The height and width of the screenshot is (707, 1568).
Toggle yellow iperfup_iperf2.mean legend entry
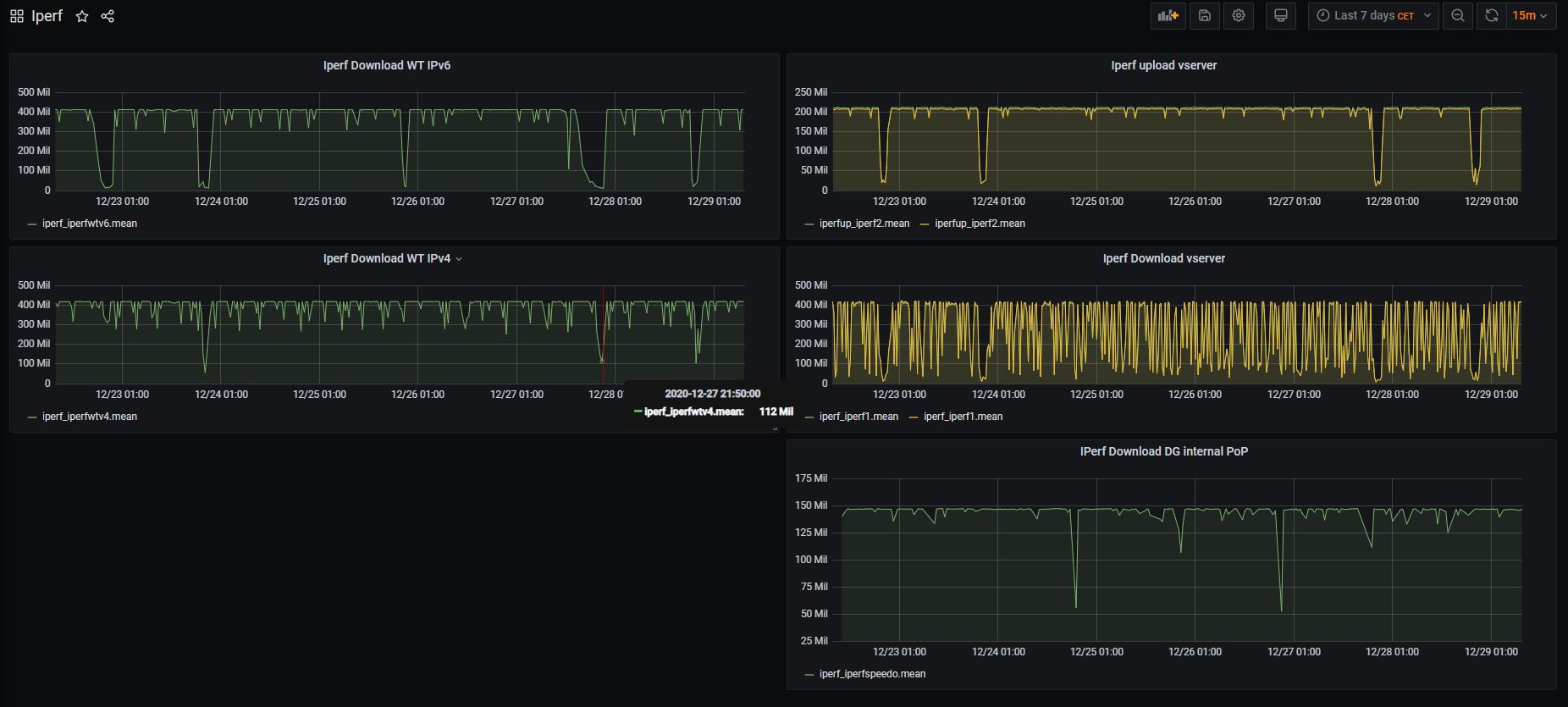(980, 224)
